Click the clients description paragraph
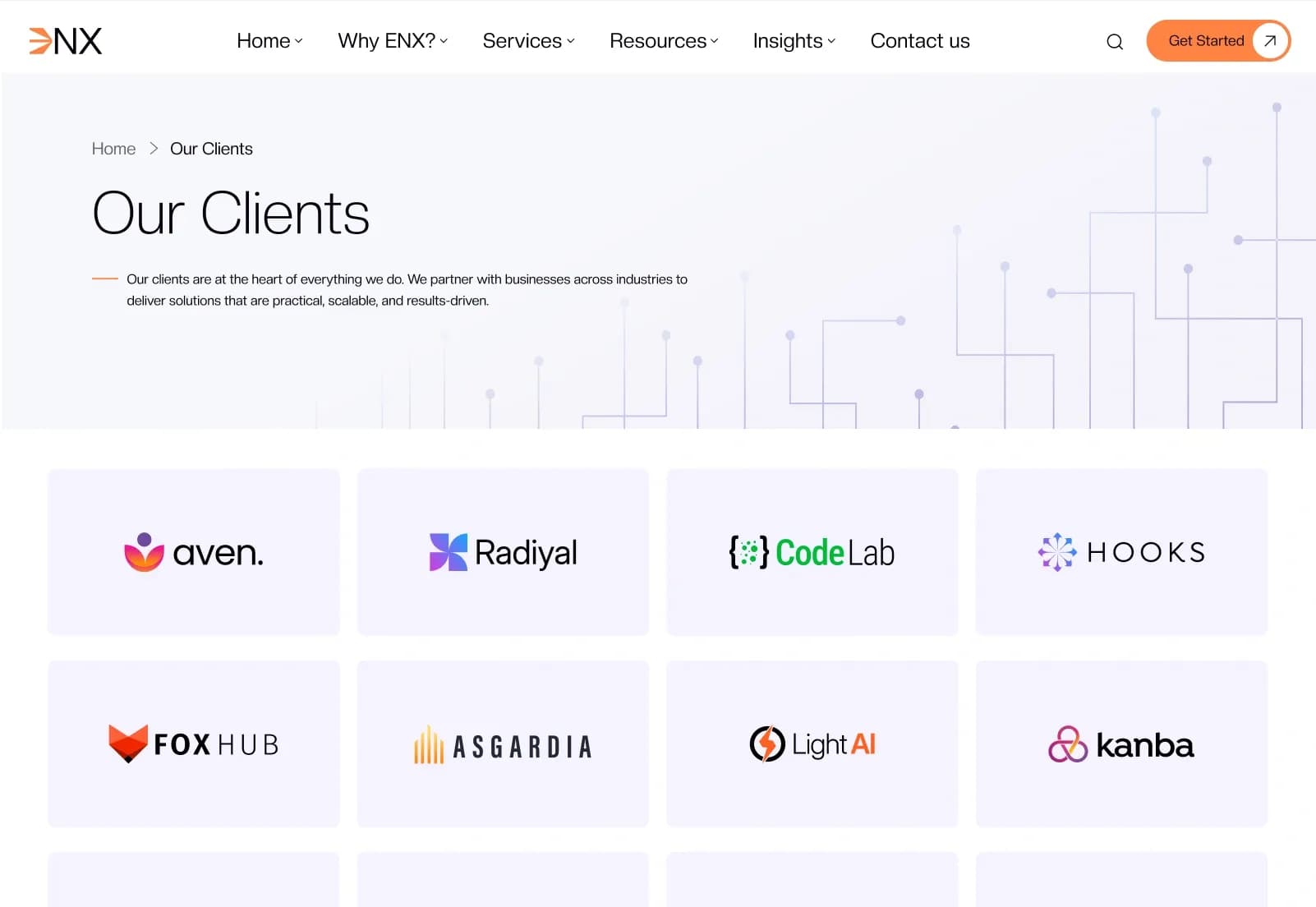Screen dimensions: 1316x907 [x=407, y=290]
